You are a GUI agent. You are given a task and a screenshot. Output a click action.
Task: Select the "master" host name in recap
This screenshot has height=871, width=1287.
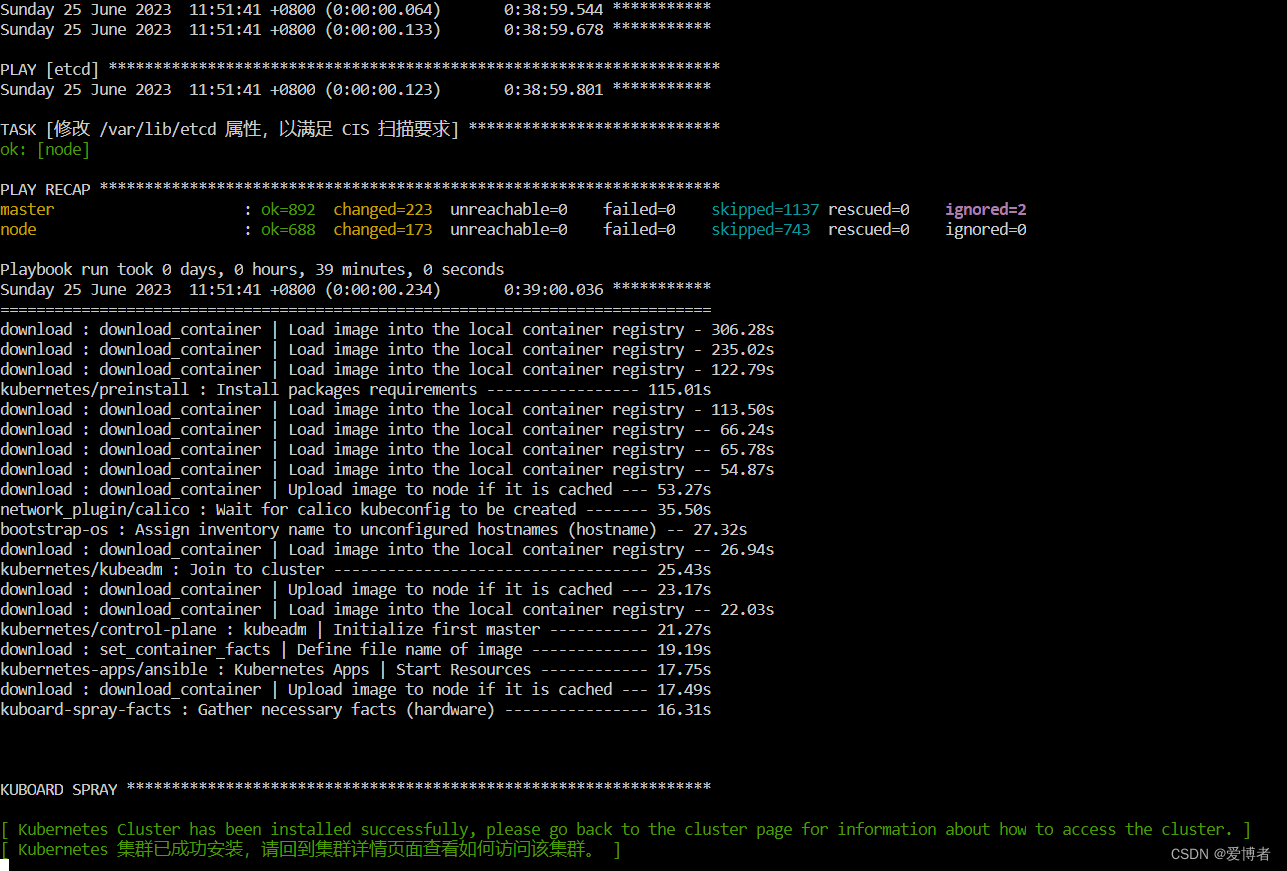click(x=27, y=209)
